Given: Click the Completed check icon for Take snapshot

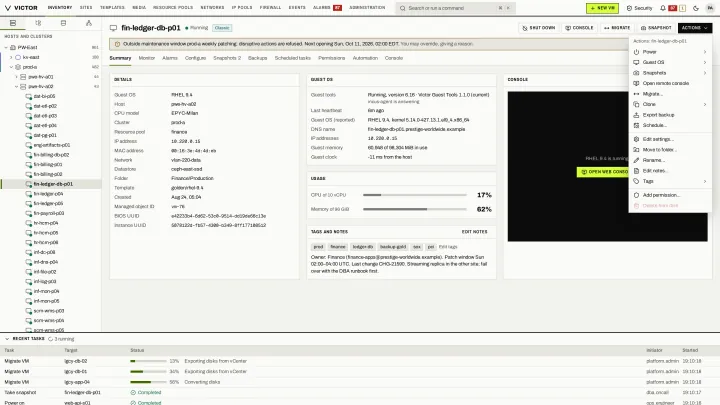Looking at the screenshot, I should tap(133, 393).
